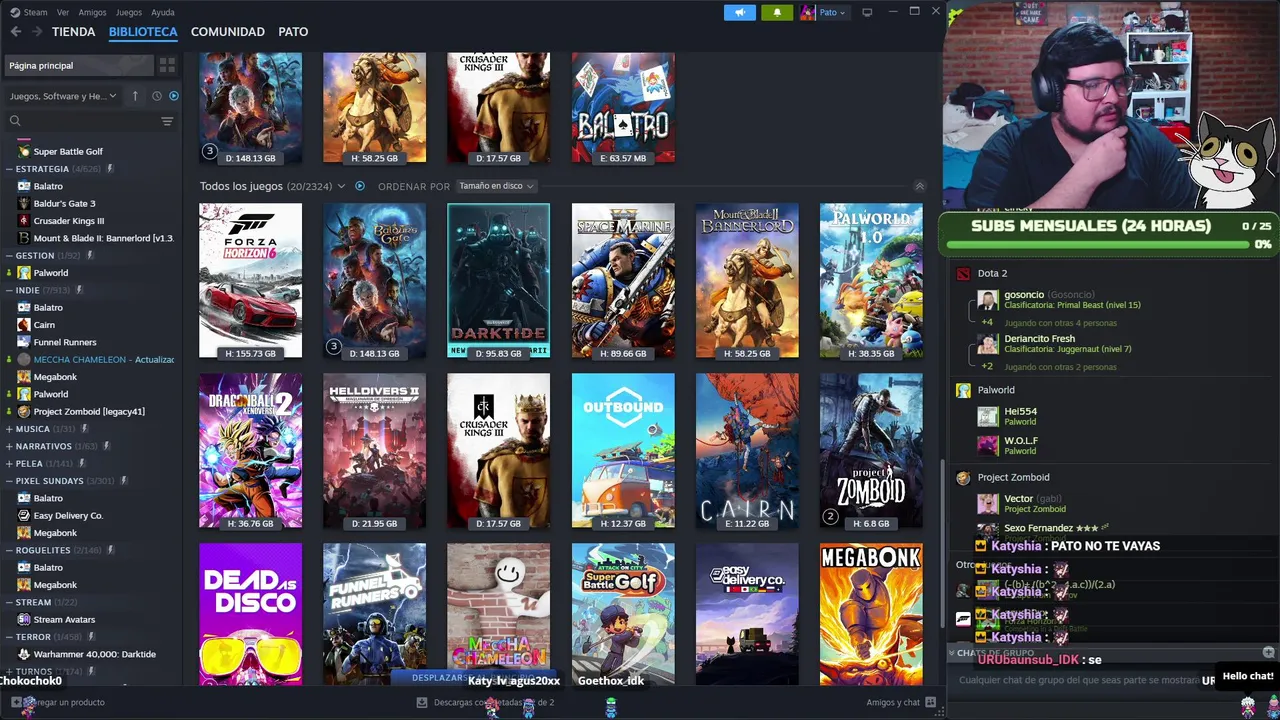Click friend "Vector" in the friends list
Viewport: 1280px width, 720px height.
click(x=1019, y=498)
